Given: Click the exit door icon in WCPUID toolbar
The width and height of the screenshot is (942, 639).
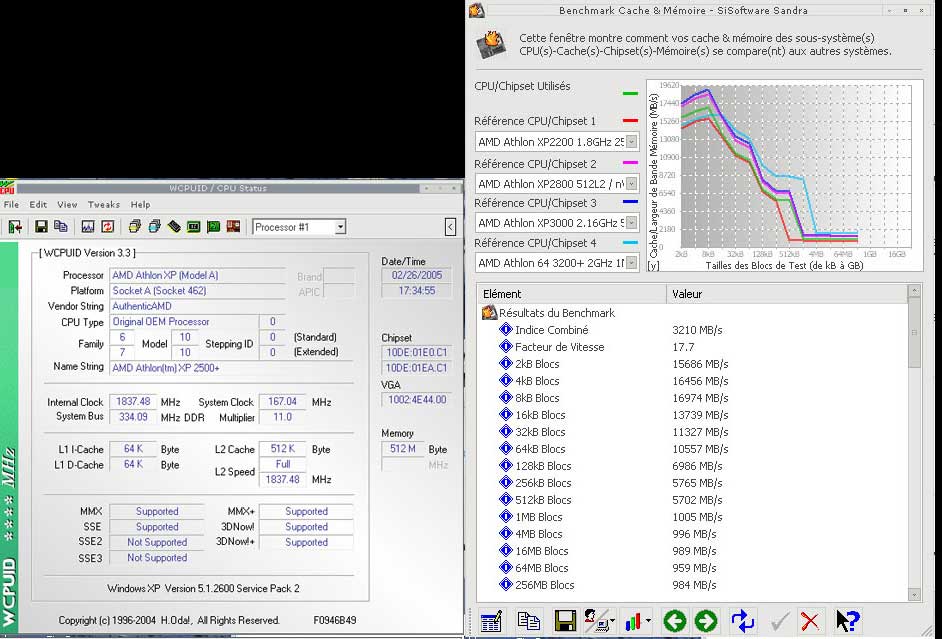Looking at the screenshot, I should point(15,226).
